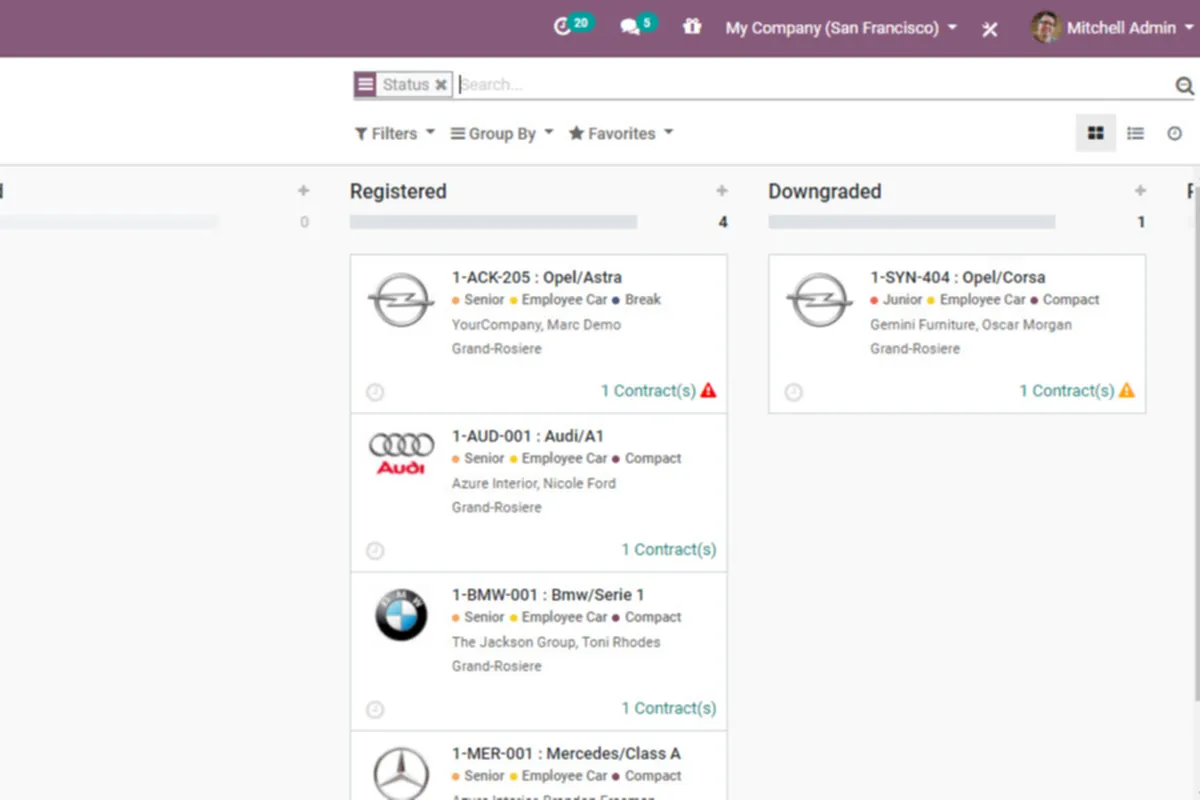
Task: Click the Mitchell Admin avatar picture
Action: pyautogui.click(x=1046, y=27)
